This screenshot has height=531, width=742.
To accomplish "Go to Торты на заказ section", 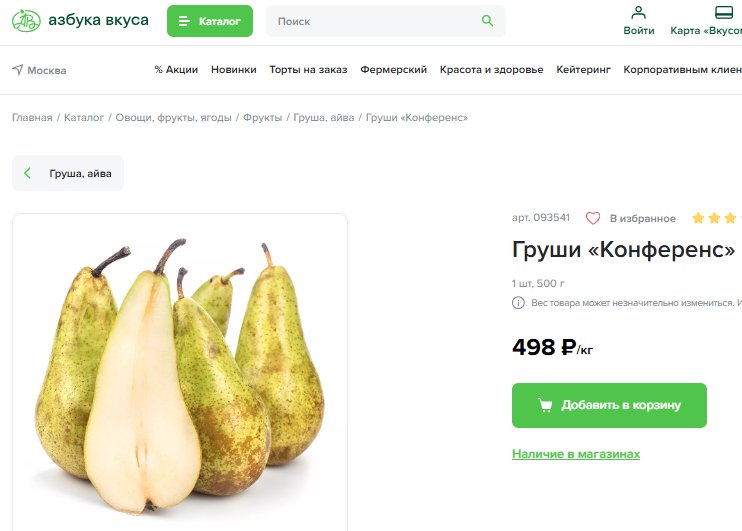I will 308,70.
